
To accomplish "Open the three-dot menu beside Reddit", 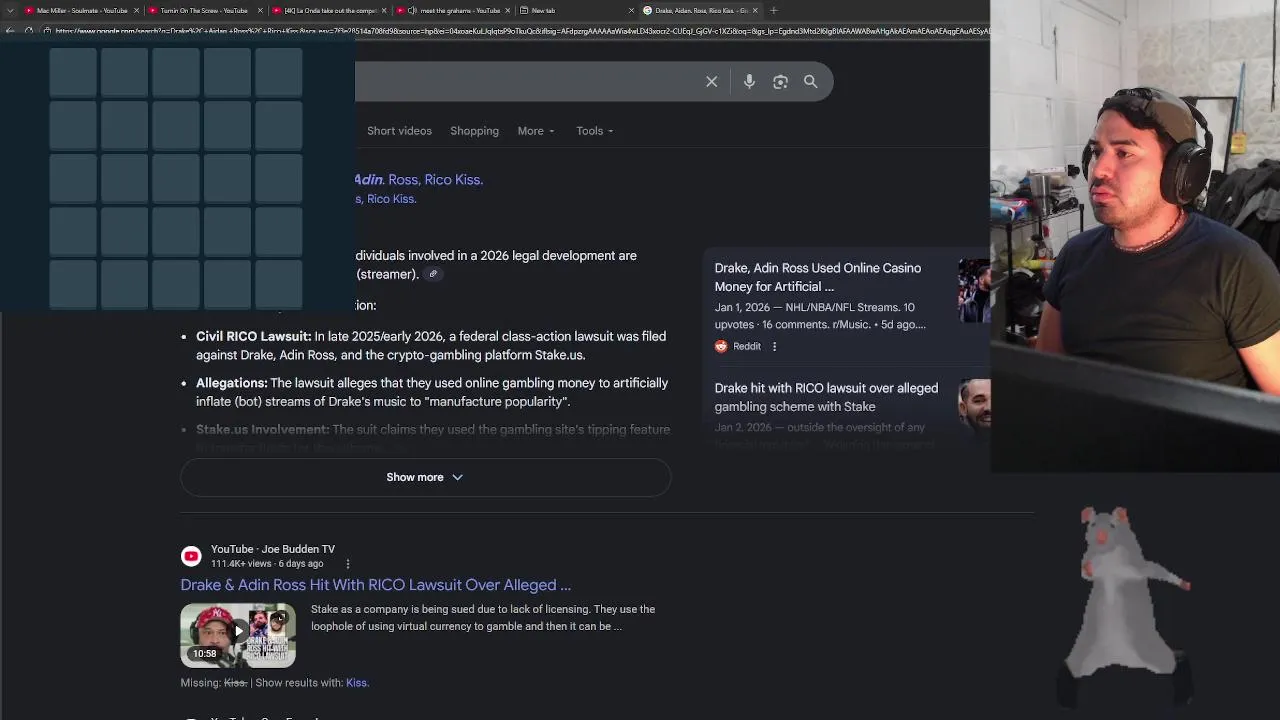I will 774,346.
